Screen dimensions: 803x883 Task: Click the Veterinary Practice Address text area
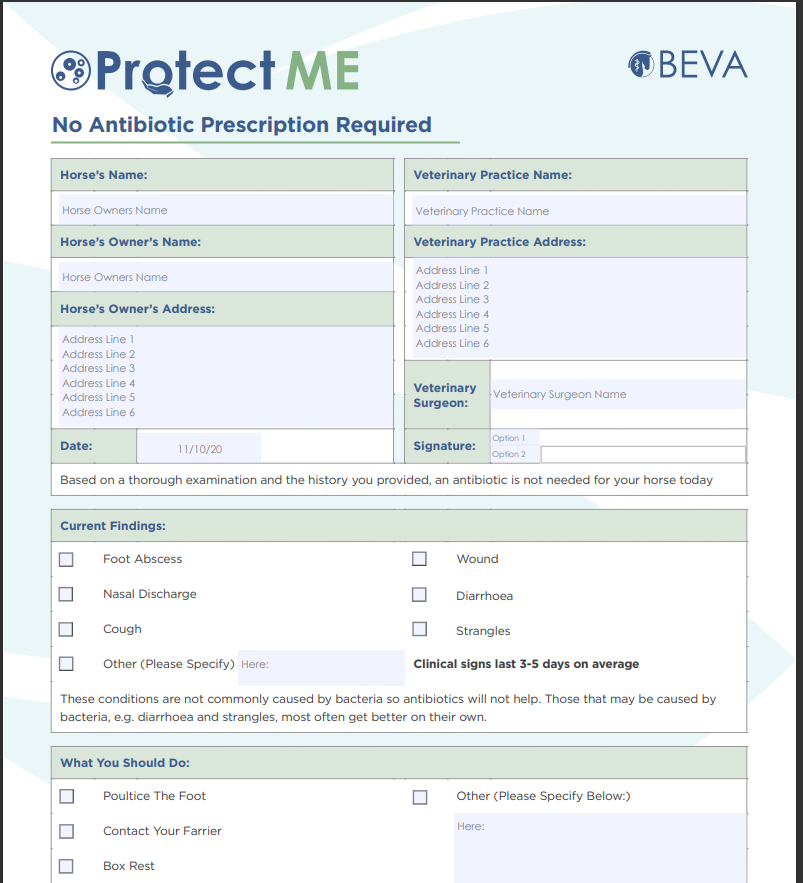(x=580, y=307)
